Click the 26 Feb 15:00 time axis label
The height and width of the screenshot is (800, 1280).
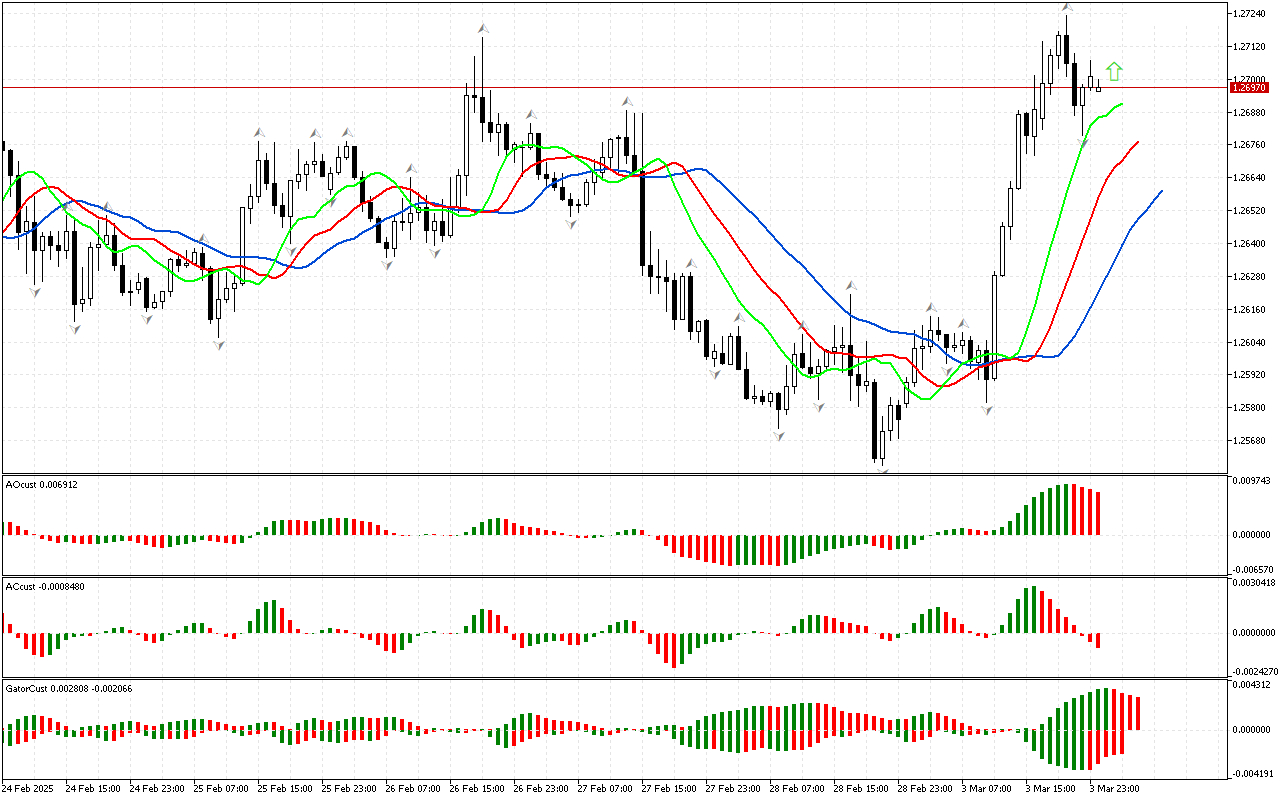[477, 789]
